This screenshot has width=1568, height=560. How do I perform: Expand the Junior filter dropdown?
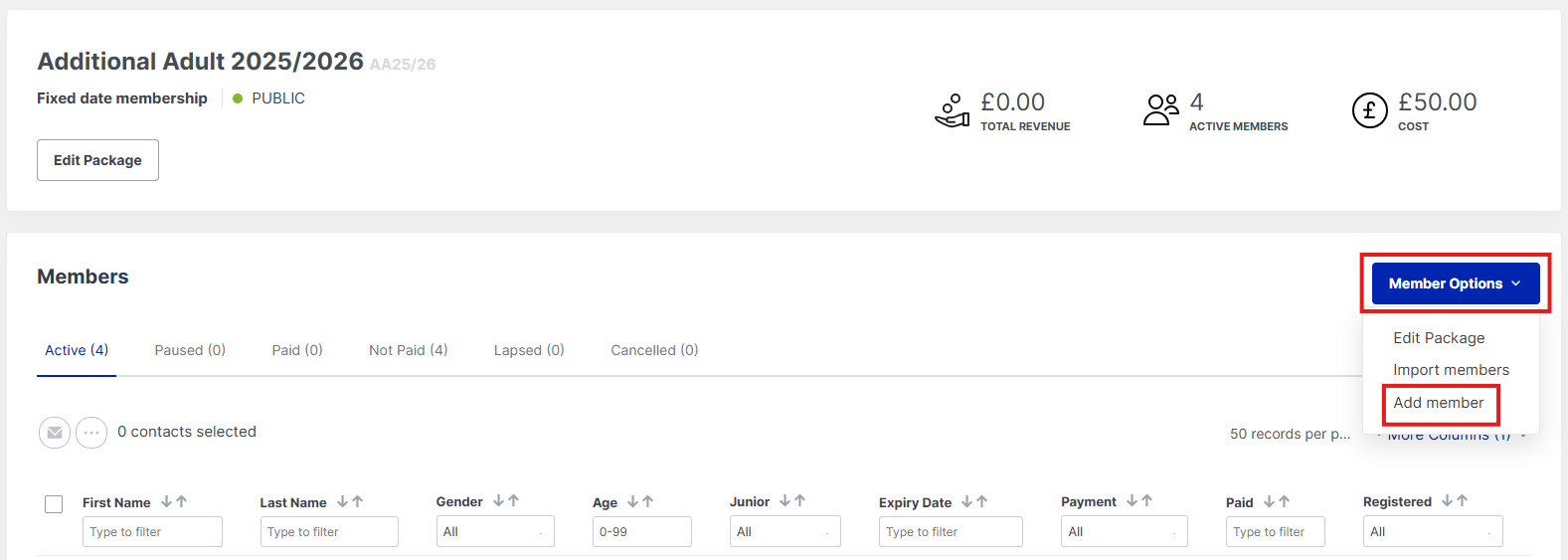(784, 532)
